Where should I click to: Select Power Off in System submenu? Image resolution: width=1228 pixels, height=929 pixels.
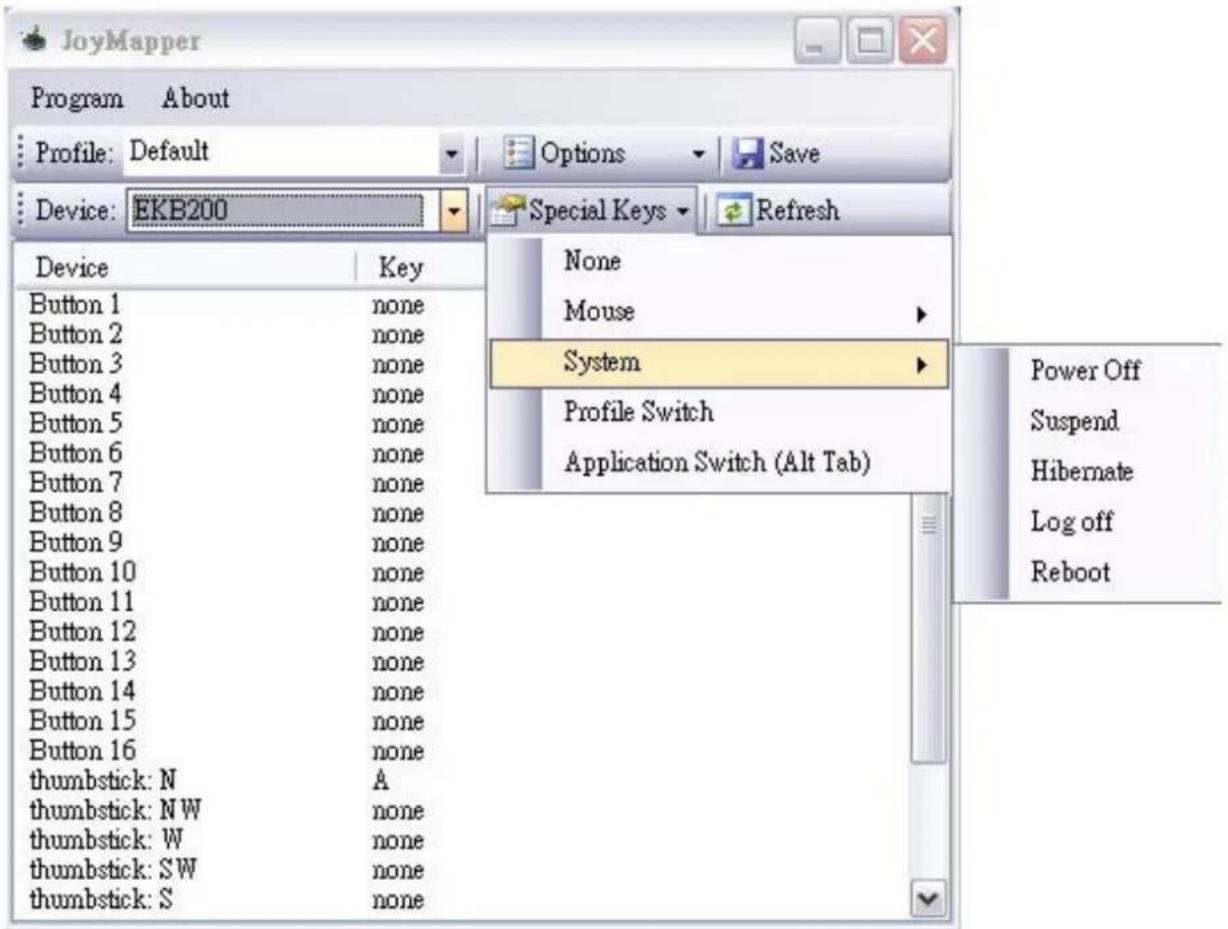click(x=1085, y=371)
